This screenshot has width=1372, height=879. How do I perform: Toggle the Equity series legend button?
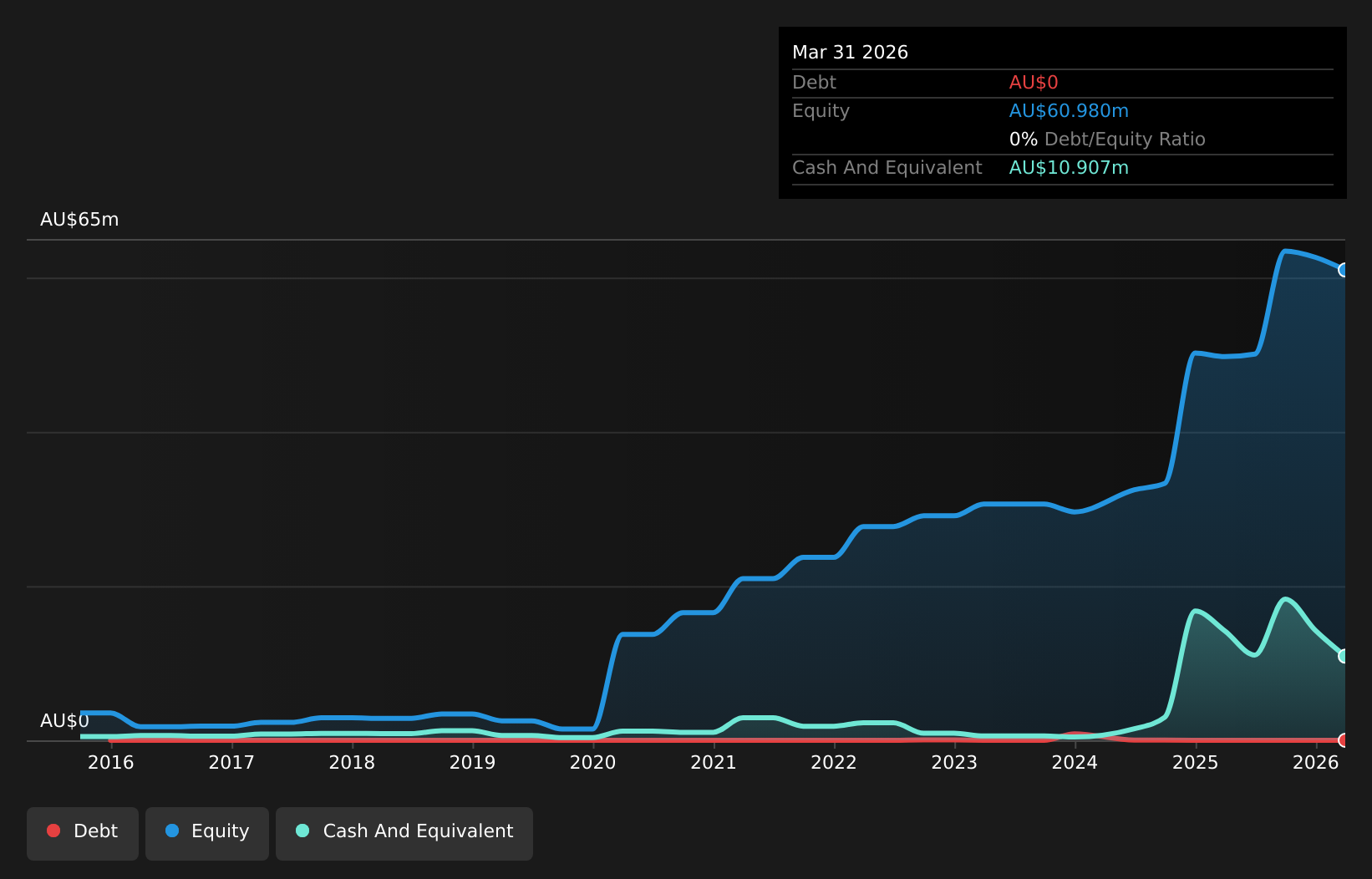(207, 833)
